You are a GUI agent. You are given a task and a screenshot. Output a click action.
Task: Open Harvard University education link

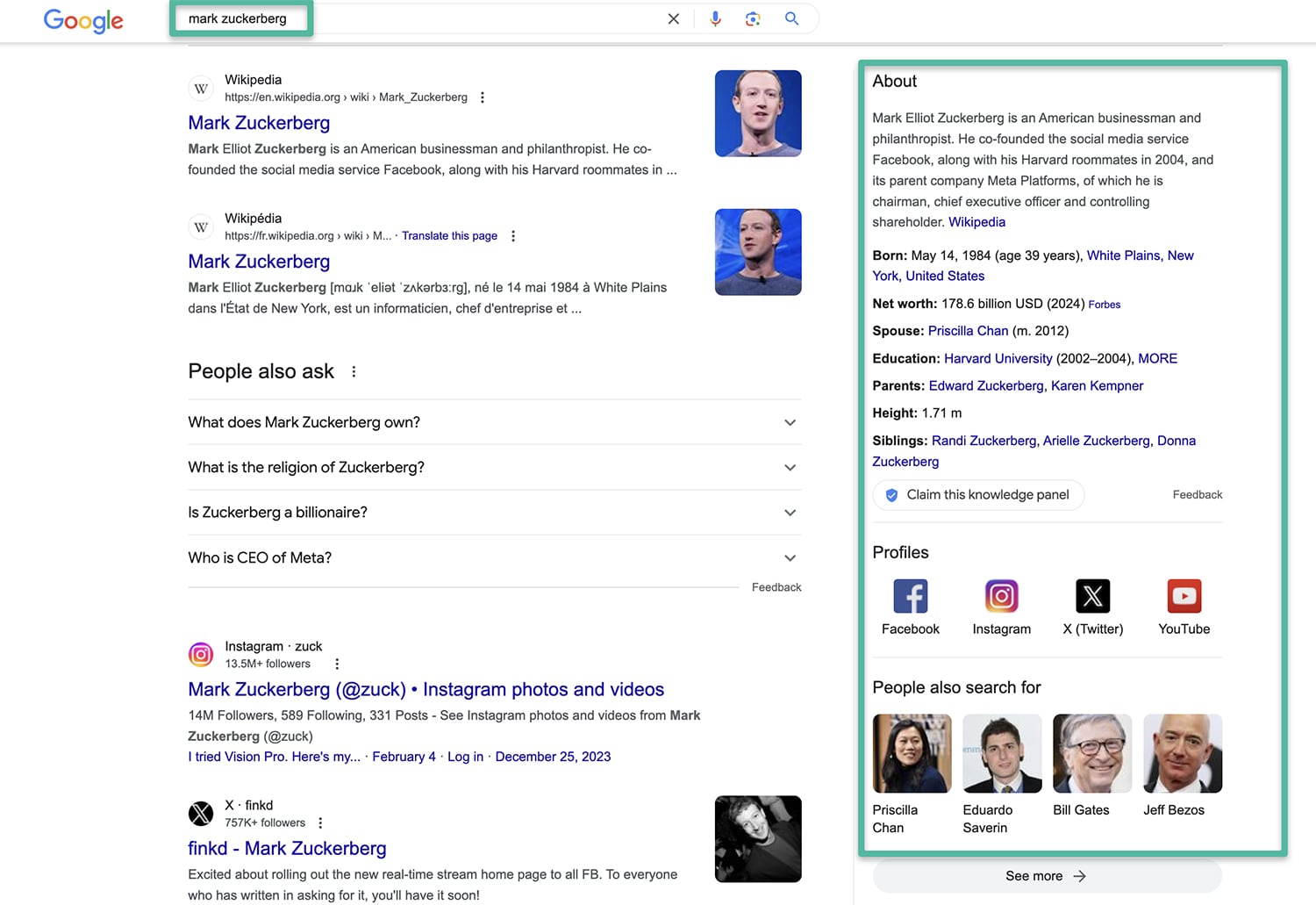(998, 358)
